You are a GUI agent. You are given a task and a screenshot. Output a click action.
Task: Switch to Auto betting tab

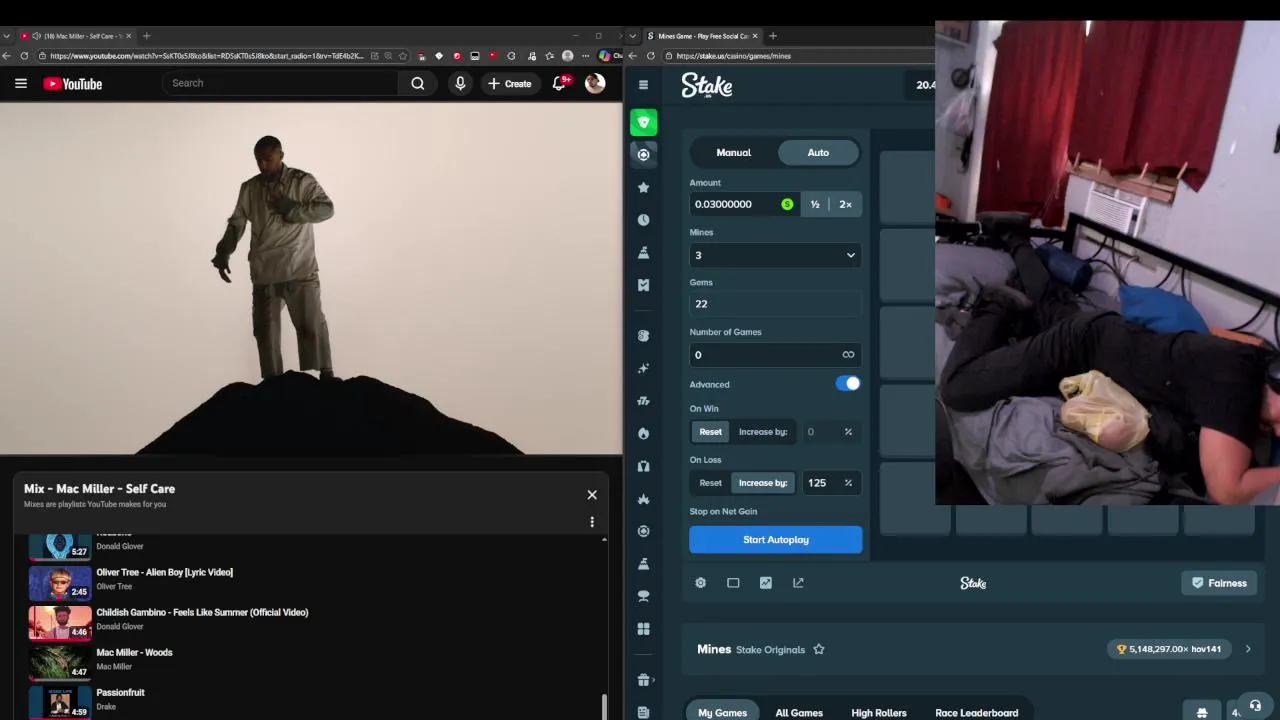(x=818, y=153)
